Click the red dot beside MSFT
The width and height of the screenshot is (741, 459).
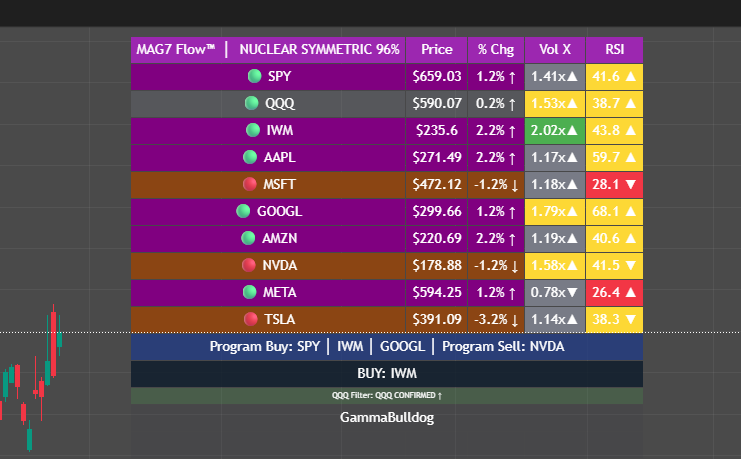pos(250,184)
